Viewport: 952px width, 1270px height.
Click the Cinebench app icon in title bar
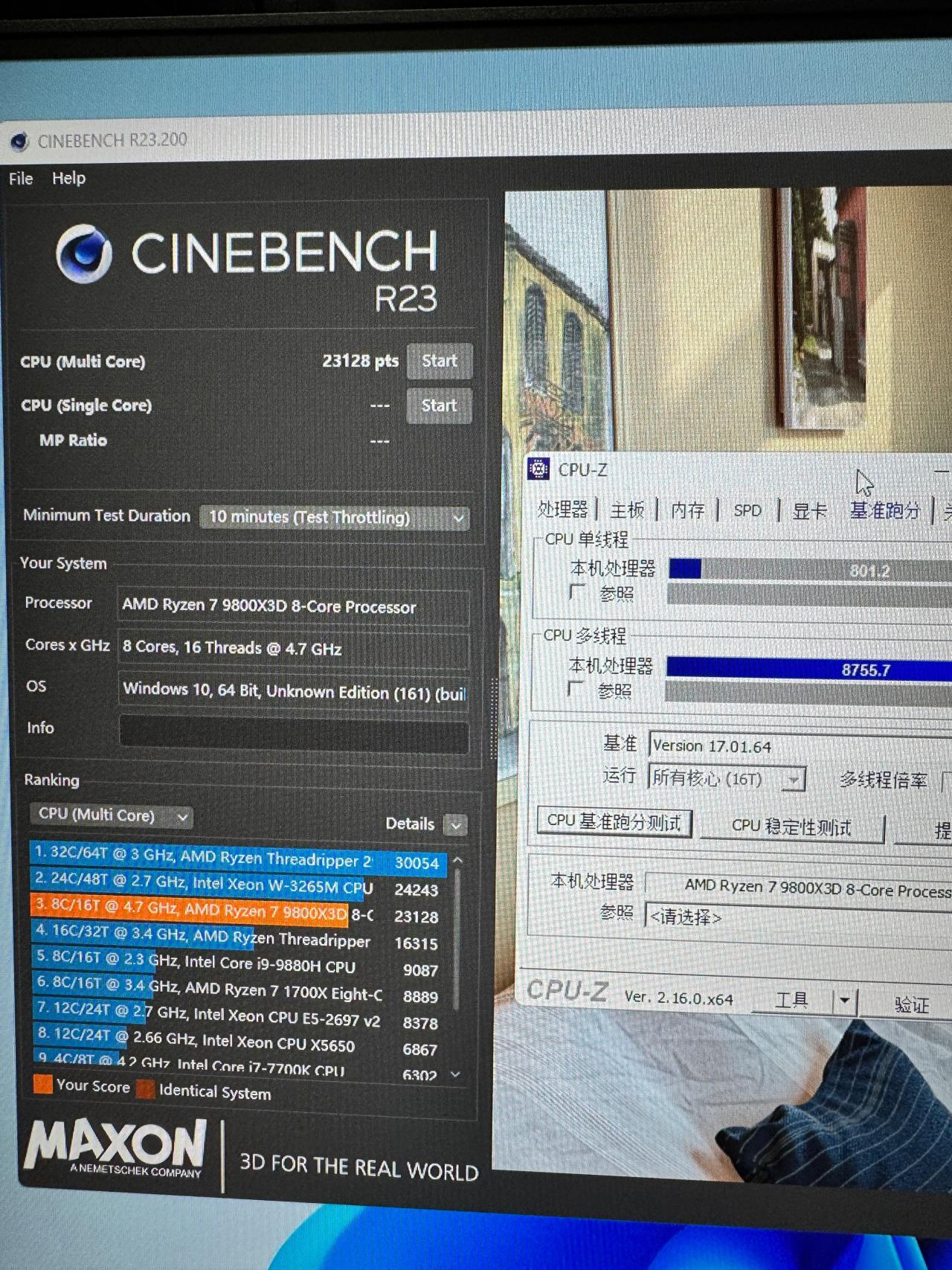(x=19, y=141)
